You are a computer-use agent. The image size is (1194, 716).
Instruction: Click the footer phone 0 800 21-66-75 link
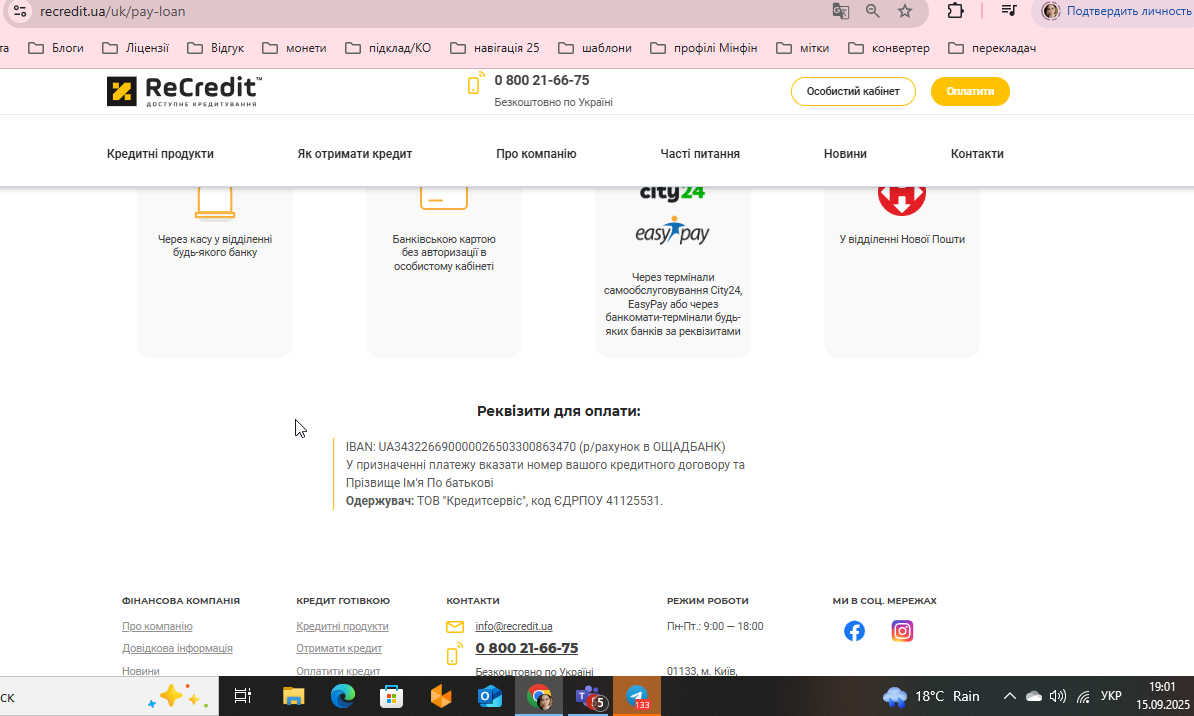pyautogui.click(x=526, y=648)
